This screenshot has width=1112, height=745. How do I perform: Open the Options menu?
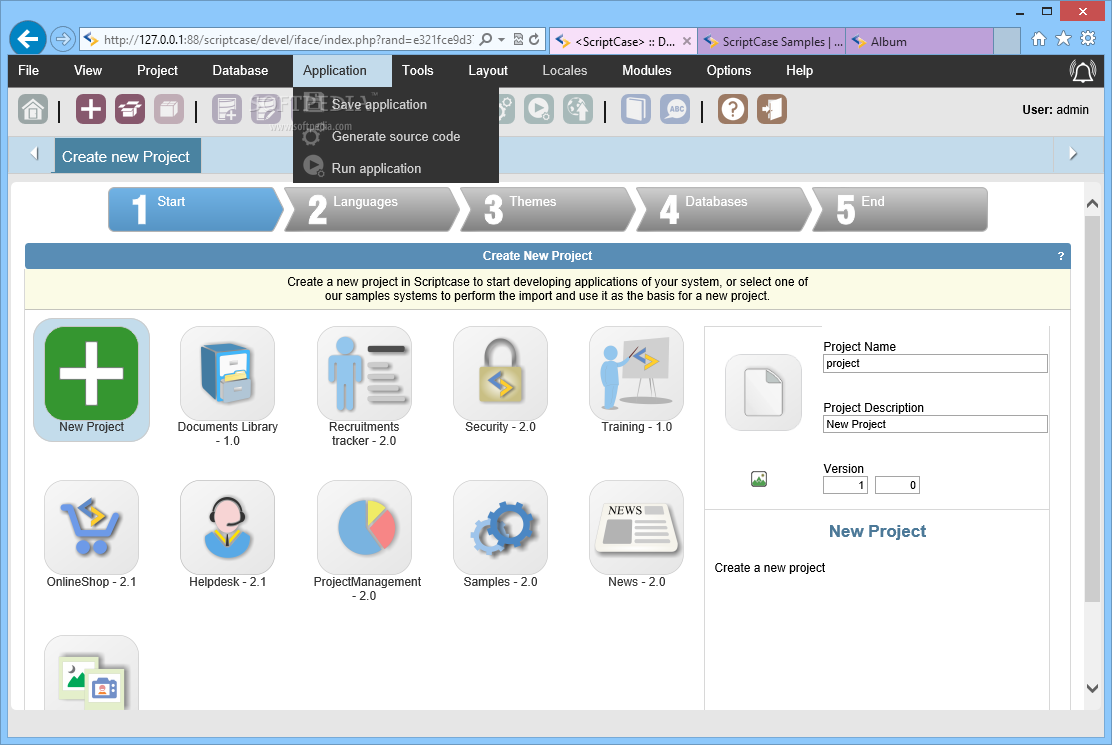[729, 70]
